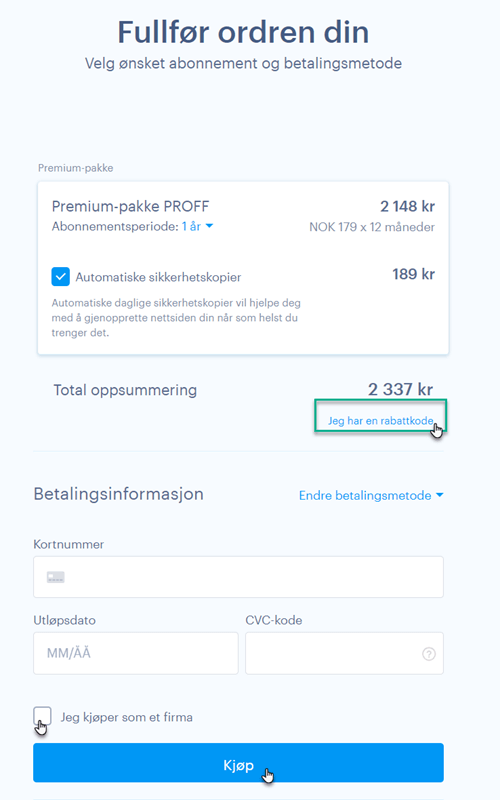Click inside the CVC-kode input field
The width and height of the screenshot is (500, 800).
tap(344, 653)
